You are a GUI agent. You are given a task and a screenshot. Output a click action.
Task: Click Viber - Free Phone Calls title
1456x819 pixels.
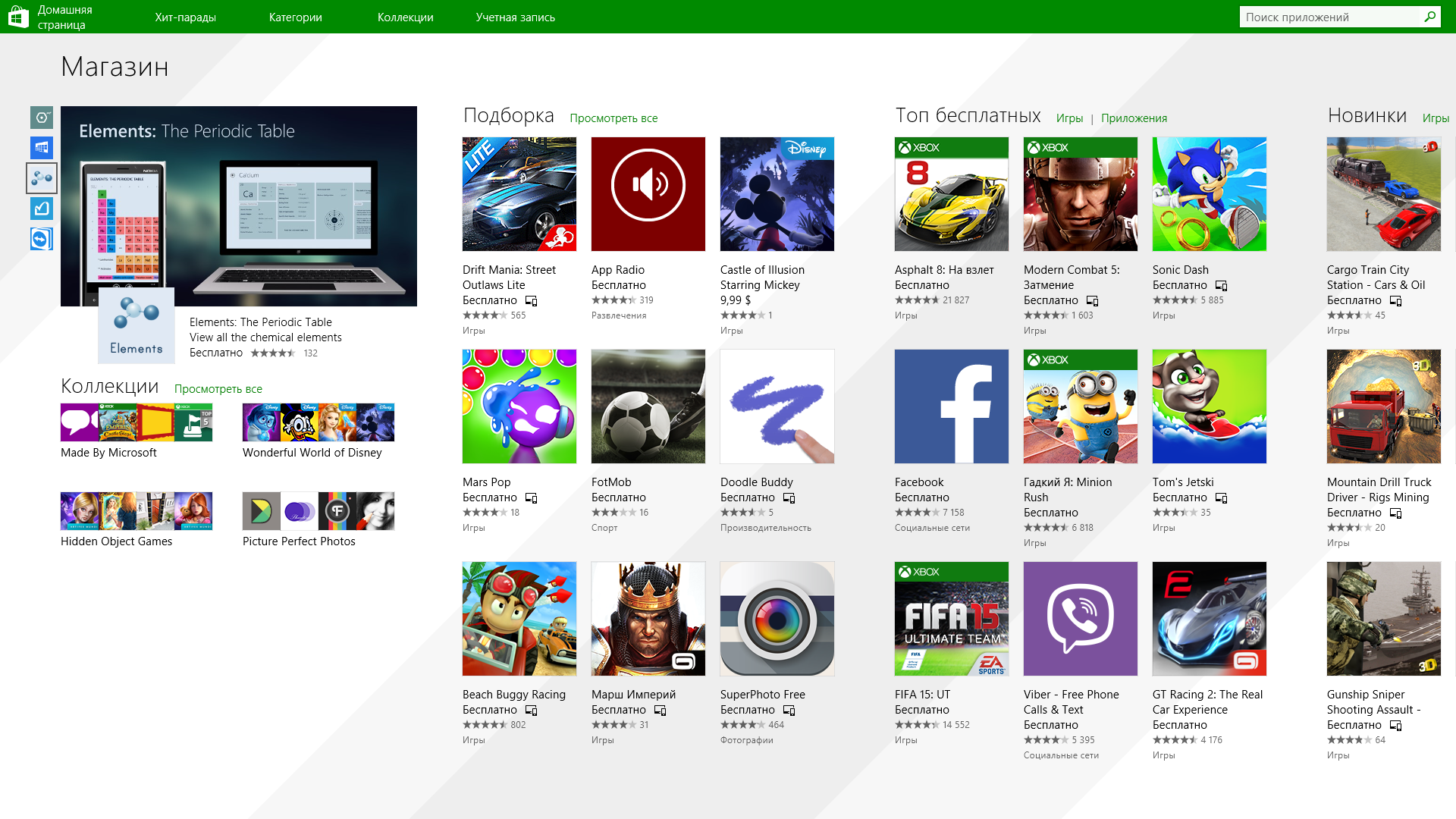pos(1072,702)
